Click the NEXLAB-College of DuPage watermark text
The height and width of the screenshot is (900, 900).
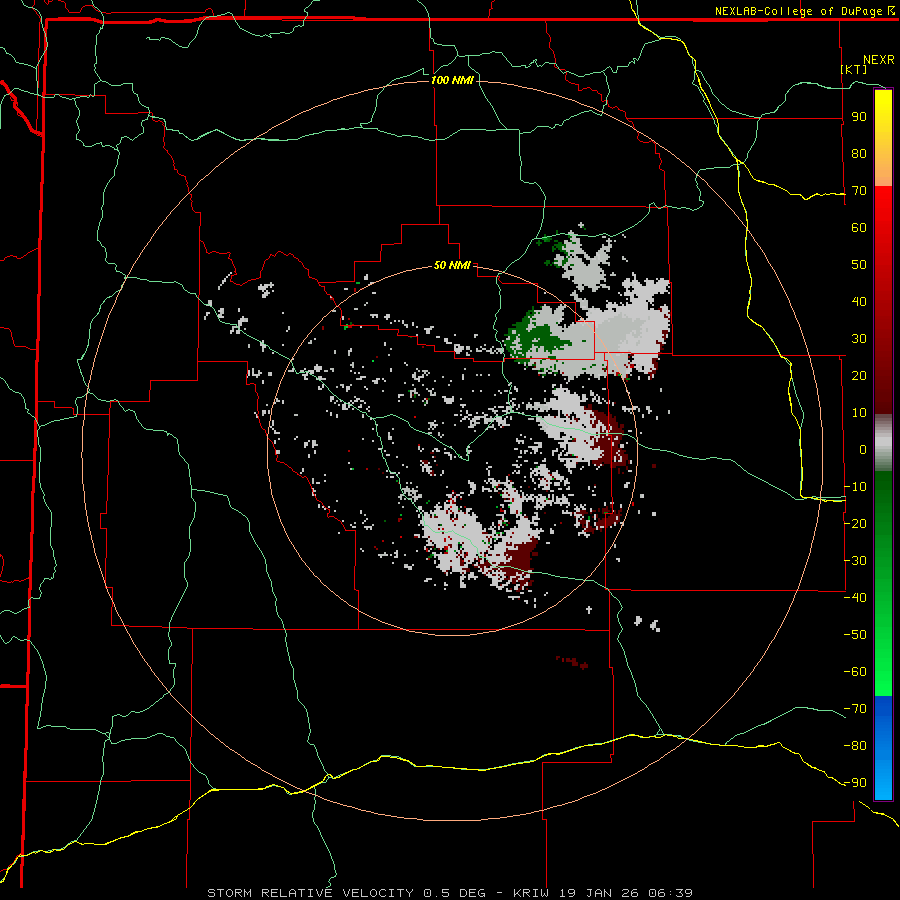(x=805, y=11)
